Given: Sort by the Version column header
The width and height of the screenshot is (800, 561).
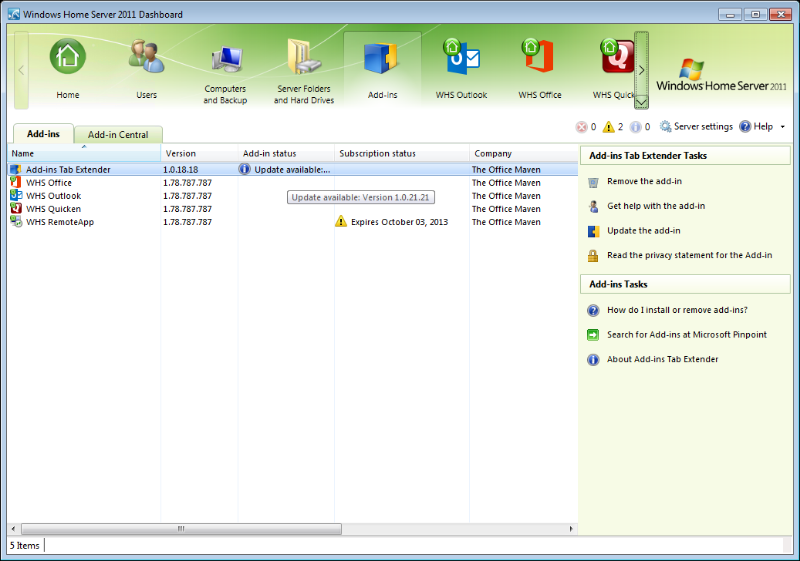Looking at the screenshot, I should (199, 153).
